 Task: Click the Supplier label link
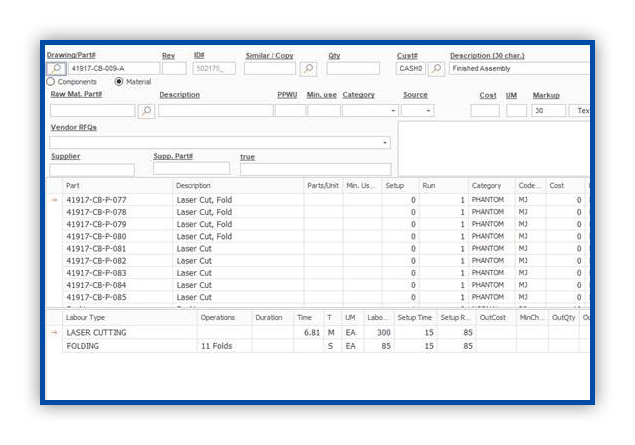pos(66,156)
